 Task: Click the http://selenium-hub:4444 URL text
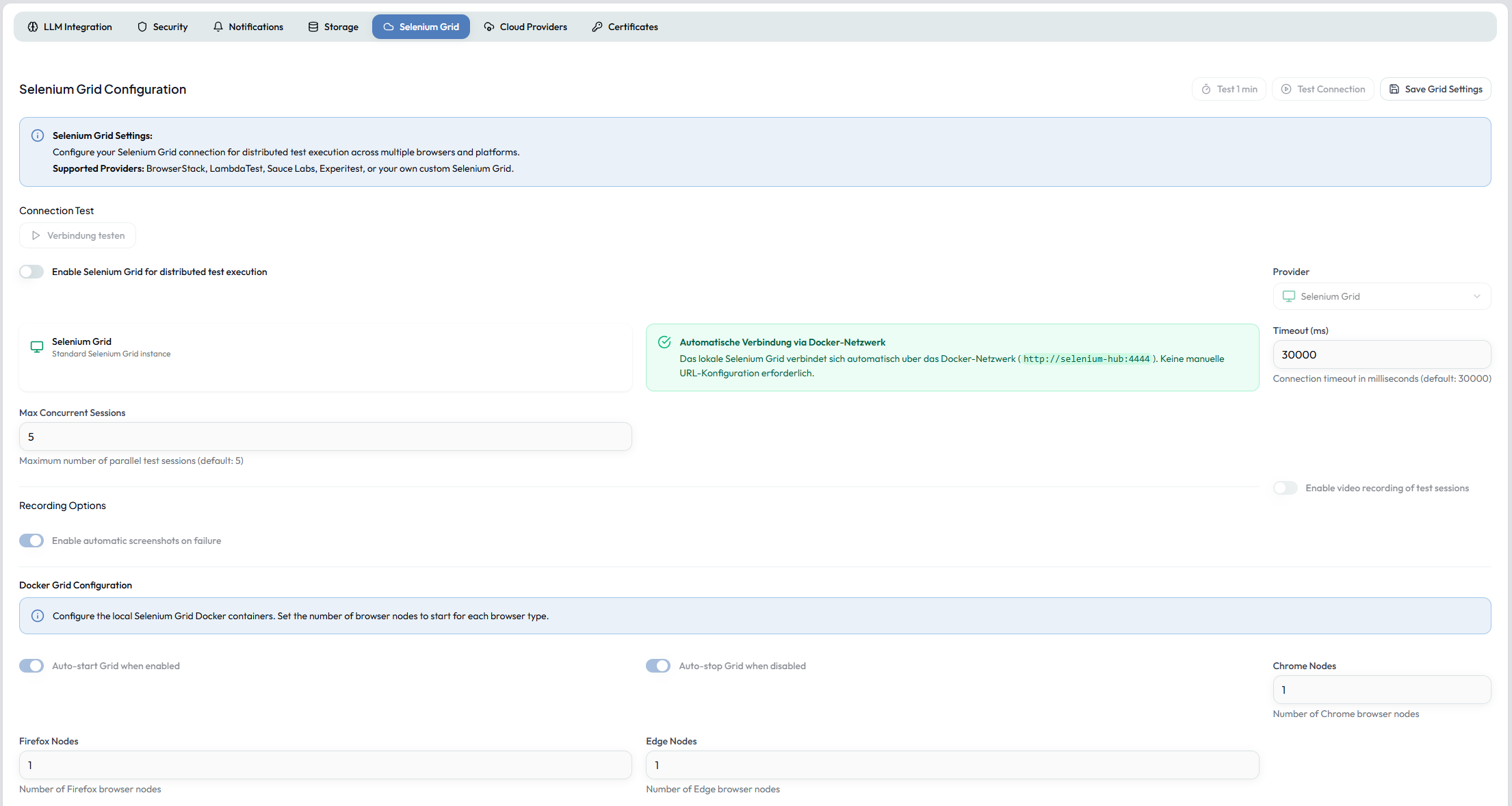1086,359
